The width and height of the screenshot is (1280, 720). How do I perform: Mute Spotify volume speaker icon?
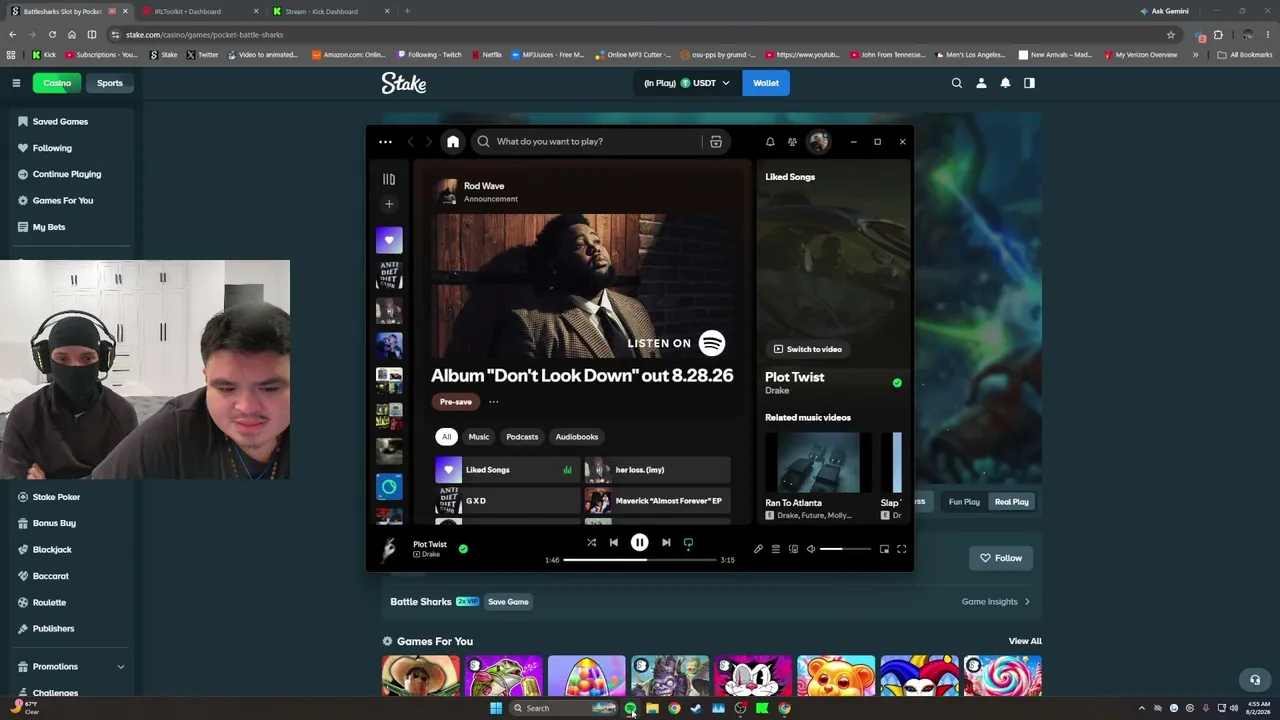(811, 549)
